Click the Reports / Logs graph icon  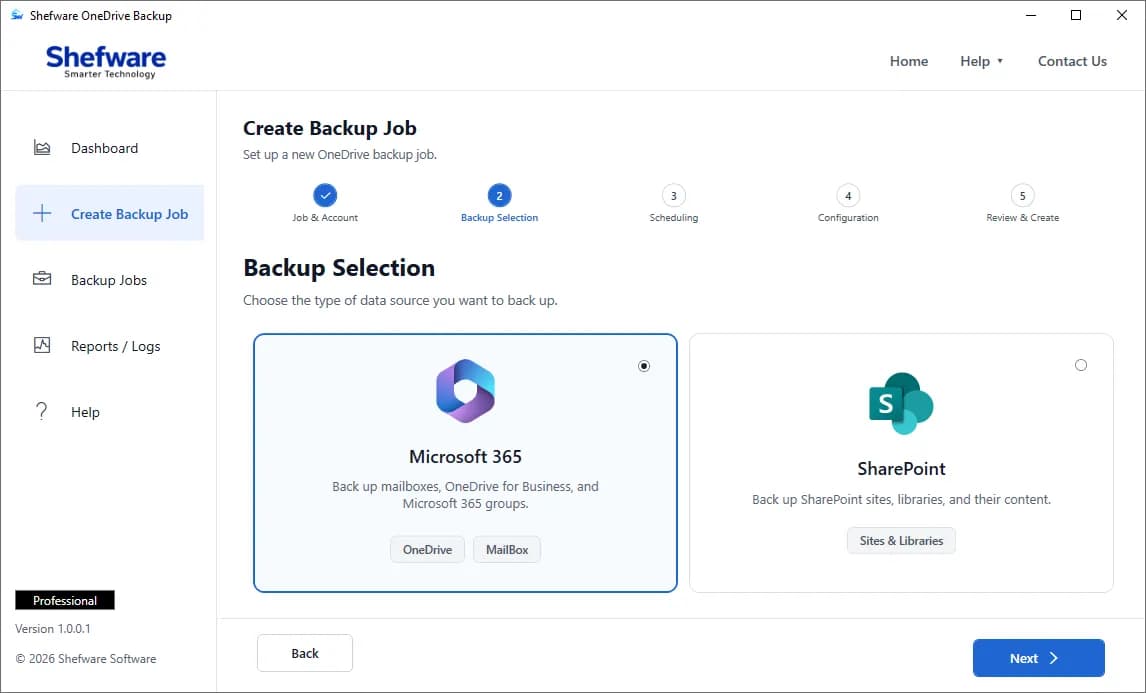[x=42, y=345]
